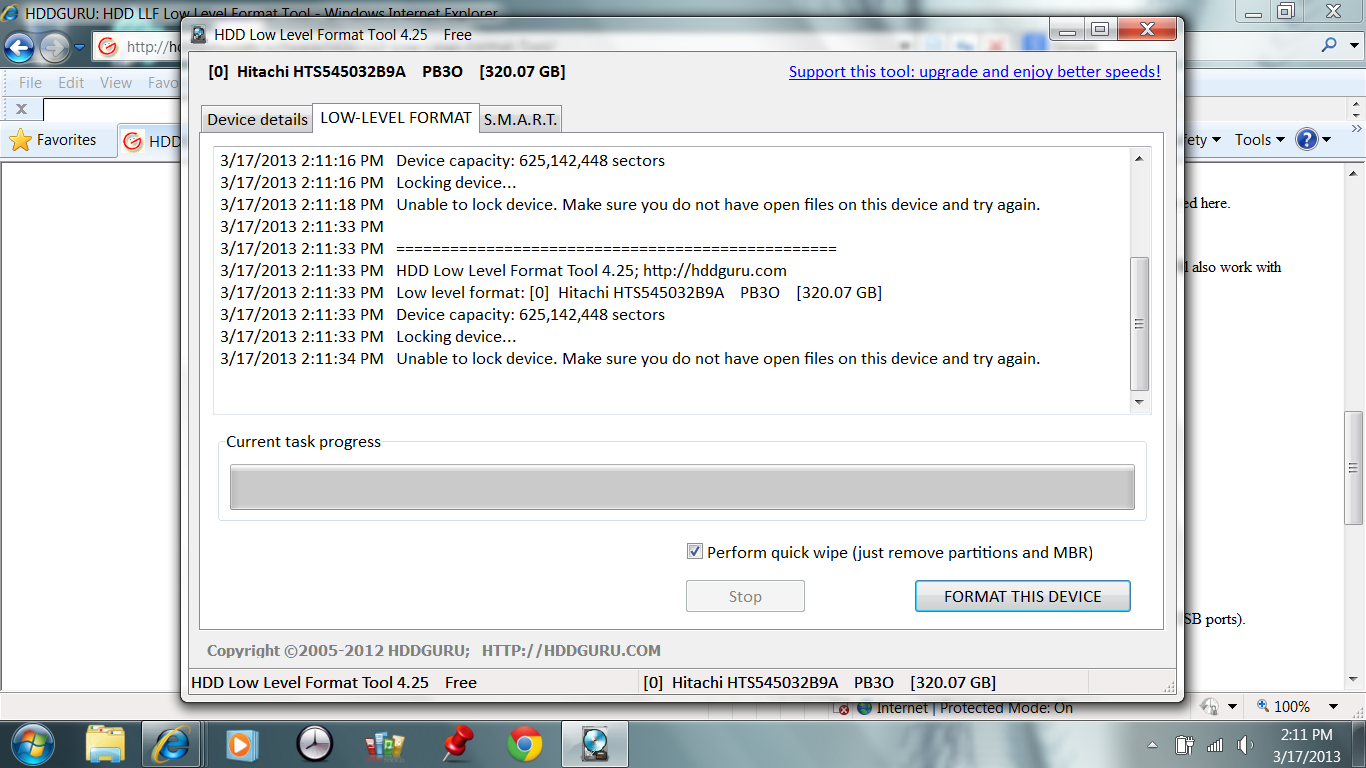This screenshot has width=1366, height=768.
Task: Maximize the HDD Low Level Format Tool window
Action: [x=1099, y=31]
